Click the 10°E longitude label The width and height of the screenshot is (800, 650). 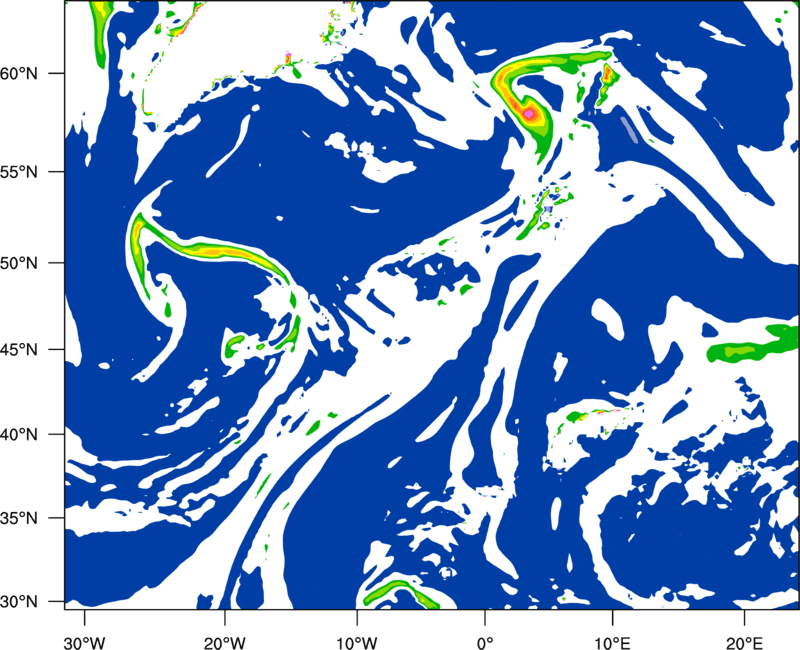[612, 643]
